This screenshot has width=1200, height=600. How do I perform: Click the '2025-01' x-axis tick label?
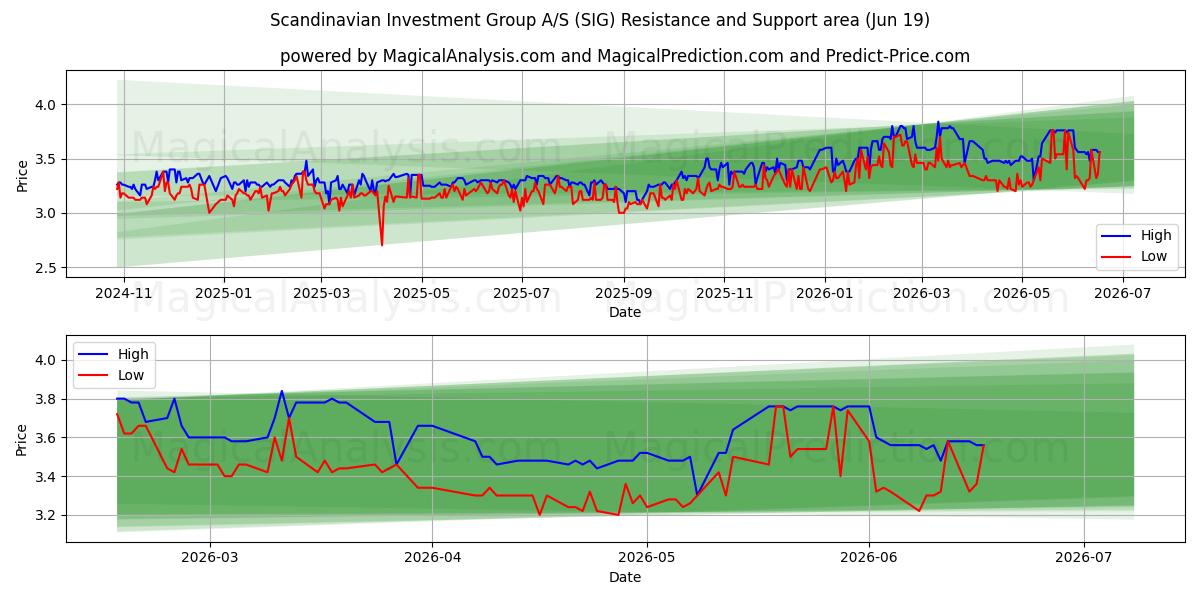[x=223, y=293]
